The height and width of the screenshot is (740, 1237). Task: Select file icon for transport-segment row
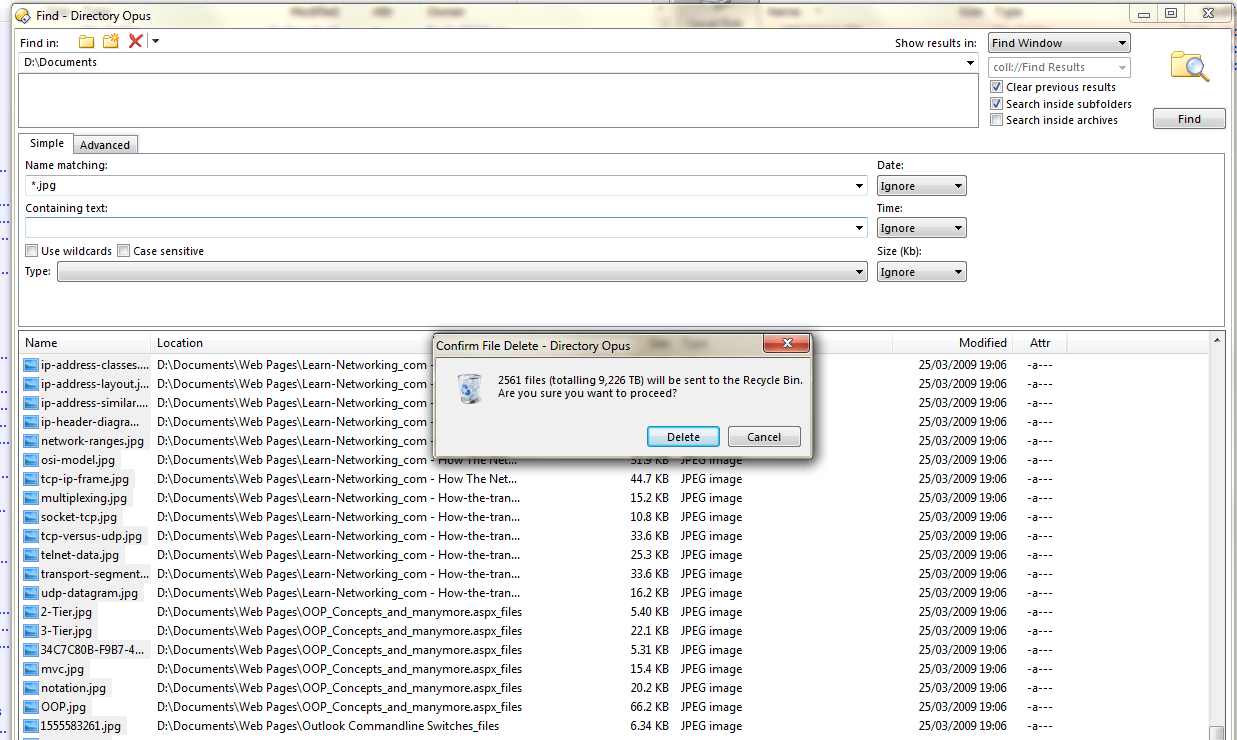point(31,574)
